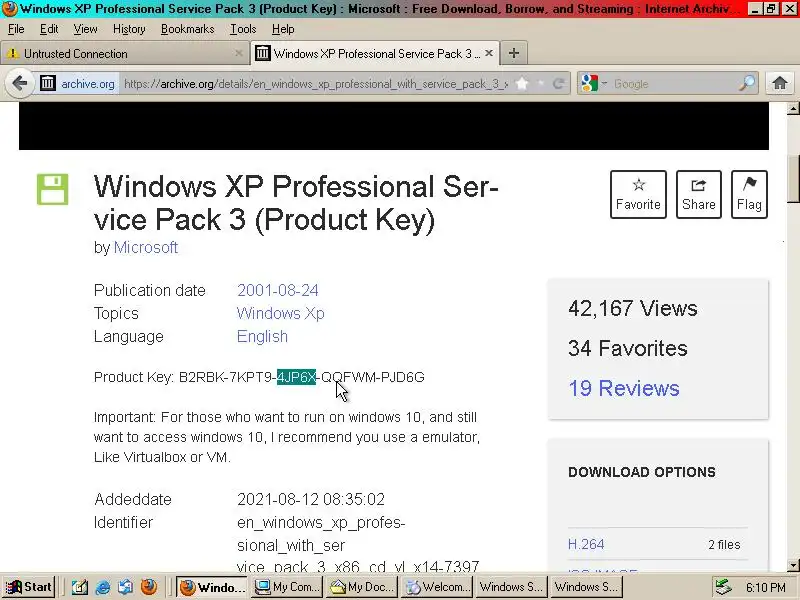Screen dimensions: 800x600
Task: Open the English language link
Action: (262, 337)
